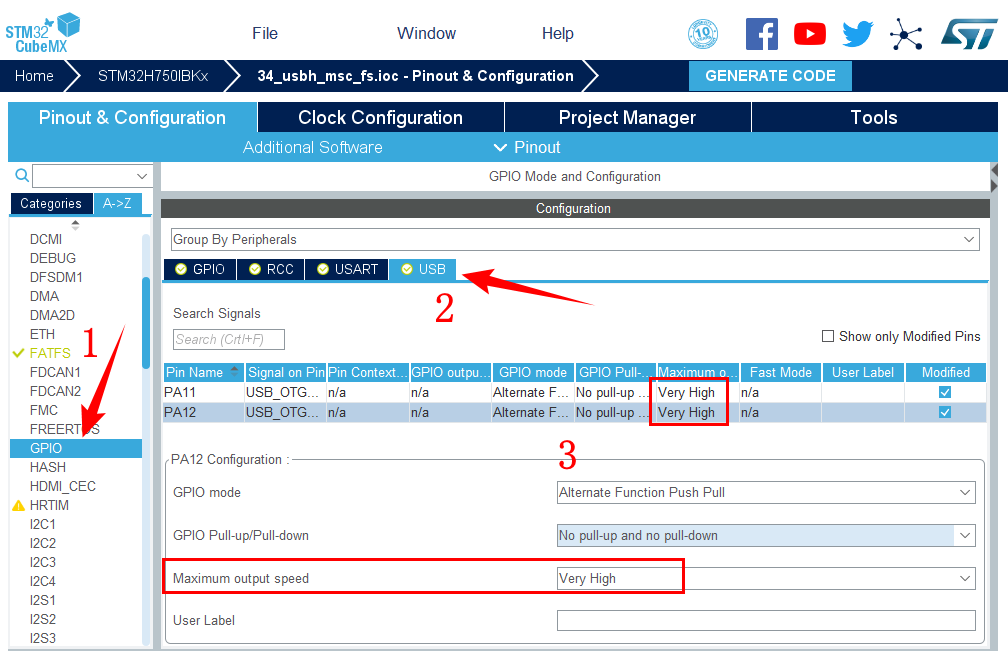Image resolution: width=1008 pixels, height=658 pixels.
Task: Select GPIO in the categories list
Action: 46,448
